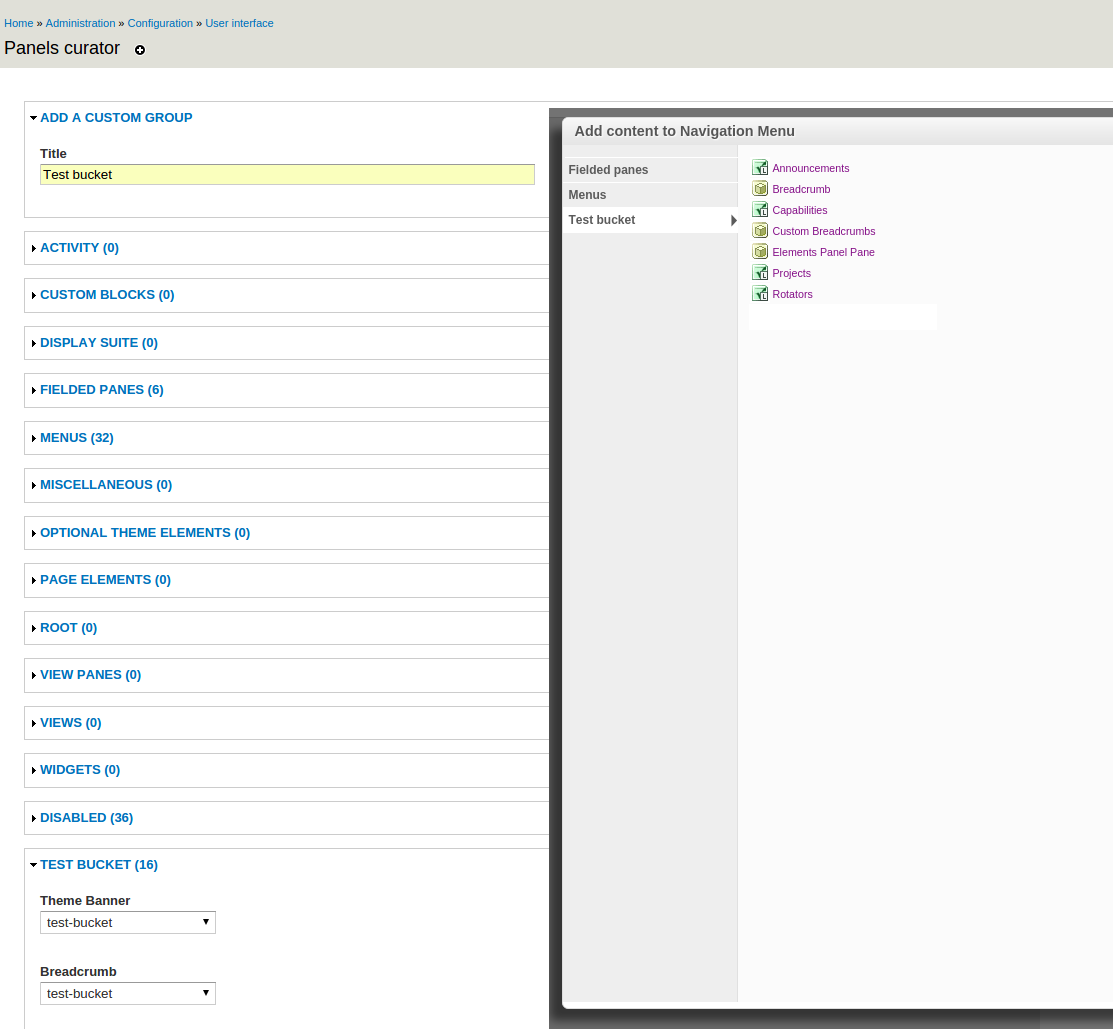The image size is (1113, 1029).
Task: Click the Breadcrumb block icon
Action: coord(760,189)
